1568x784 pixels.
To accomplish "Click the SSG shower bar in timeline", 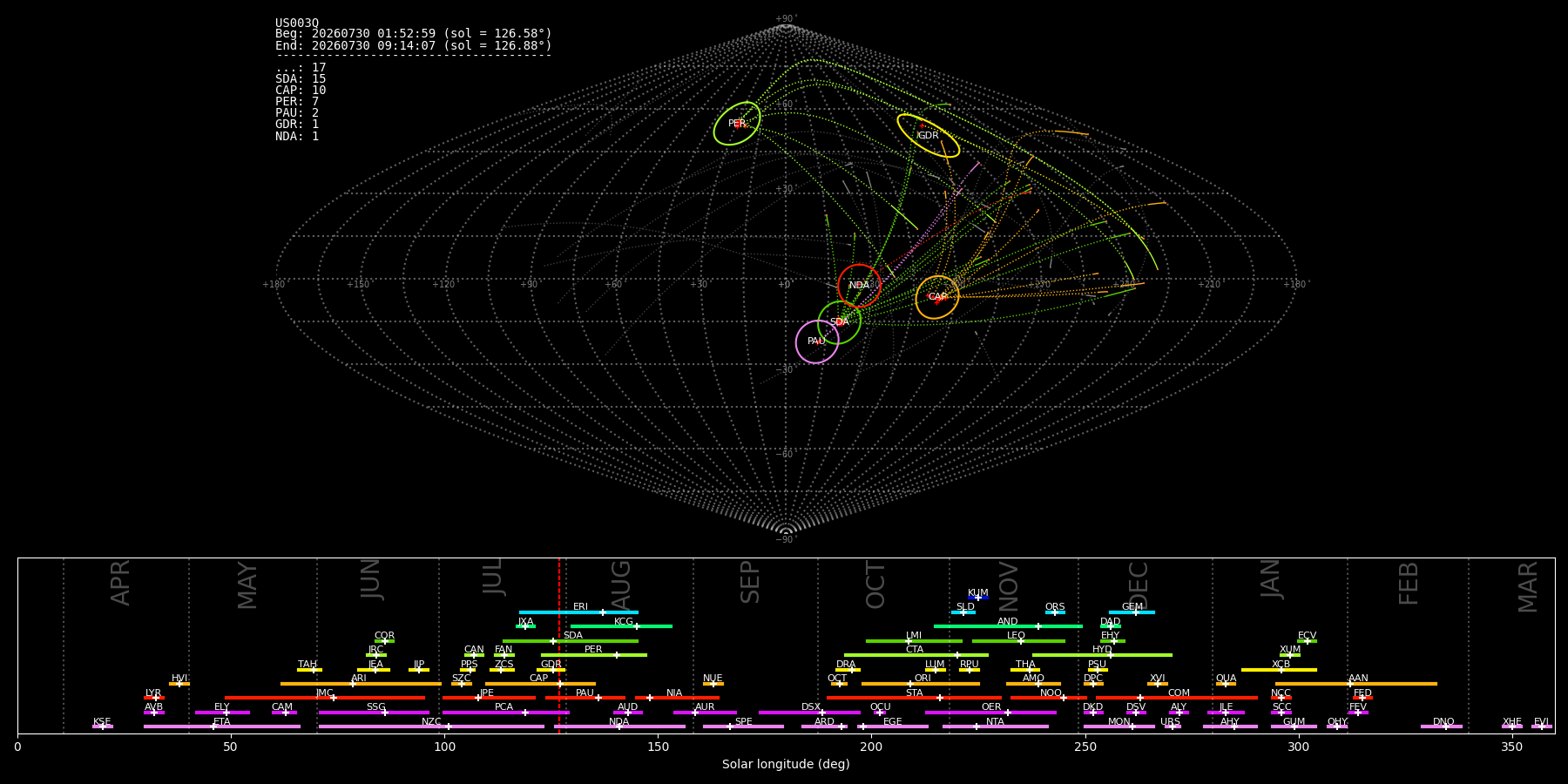I will (374, 713).
